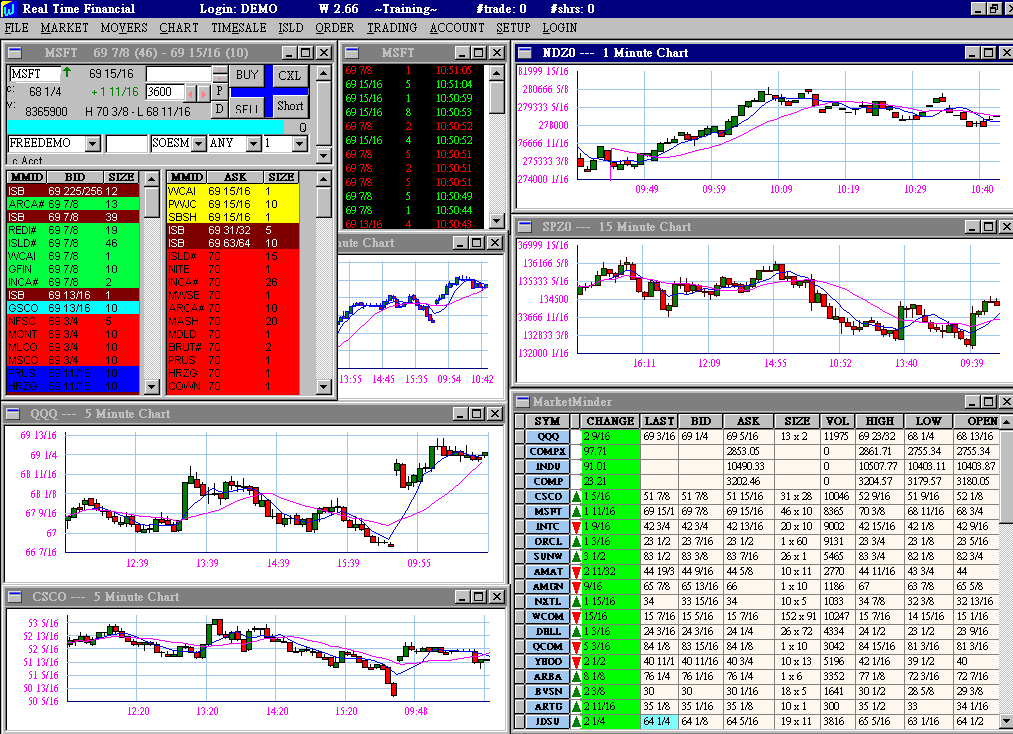1013x734 pixels.
Task: Click the P button in order entry
Action: pos(219,91)
